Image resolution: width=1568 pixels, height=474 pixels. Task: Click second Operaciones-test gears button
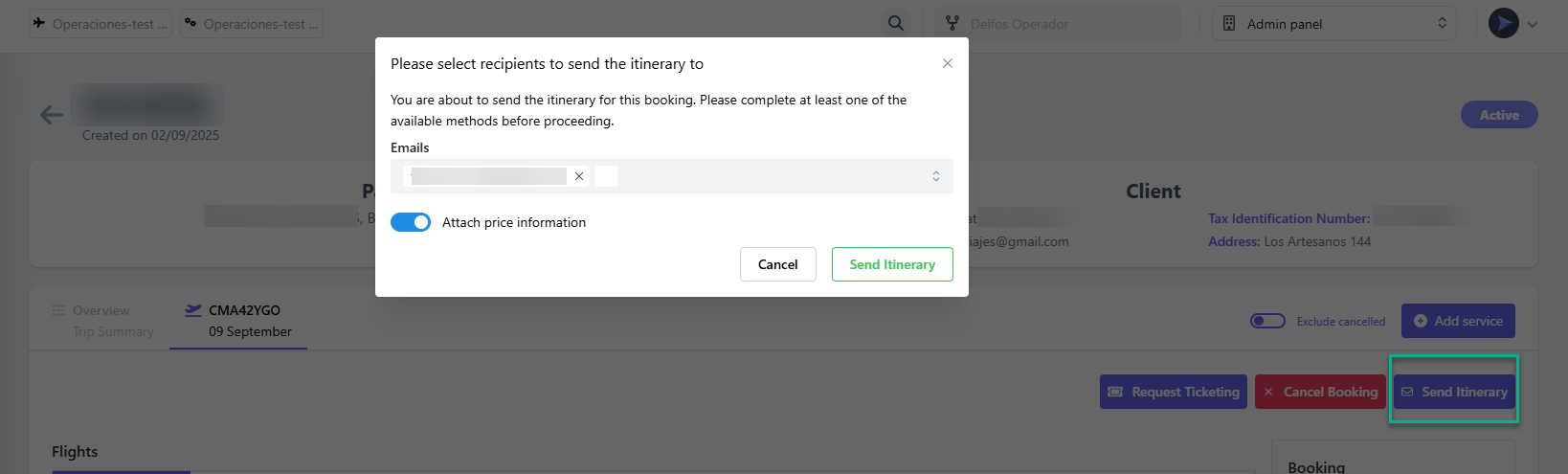point(252,24)
